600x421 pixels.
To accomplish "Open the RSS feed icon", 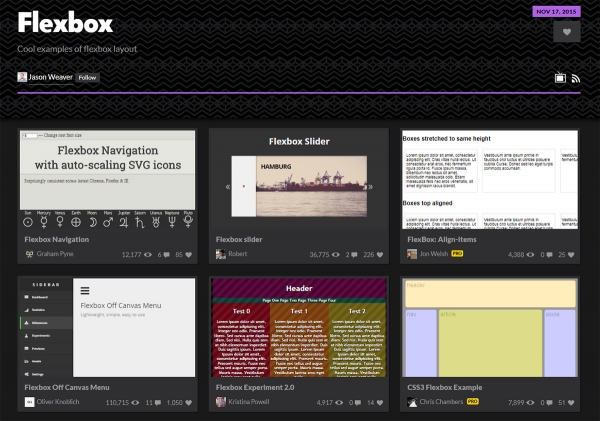I will (x=576, y=78).
